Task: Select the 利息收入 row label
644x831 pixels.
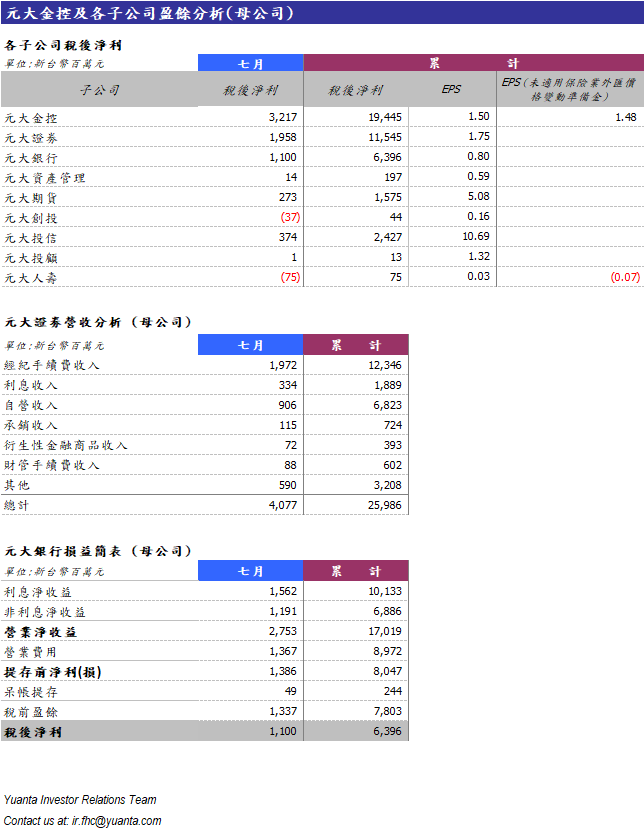Action: [x=31, y=385]
